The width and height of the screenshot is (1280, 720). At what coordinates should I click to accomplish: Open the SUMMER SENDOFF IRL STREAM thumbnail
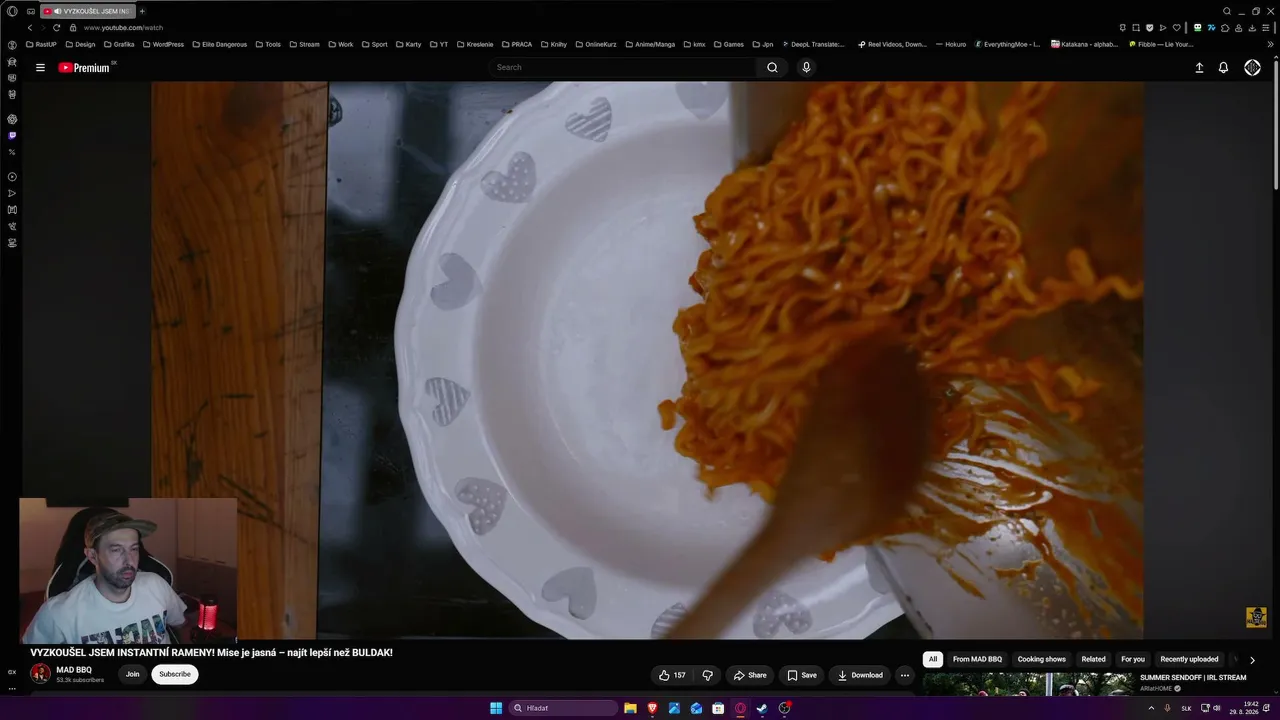1027,684
